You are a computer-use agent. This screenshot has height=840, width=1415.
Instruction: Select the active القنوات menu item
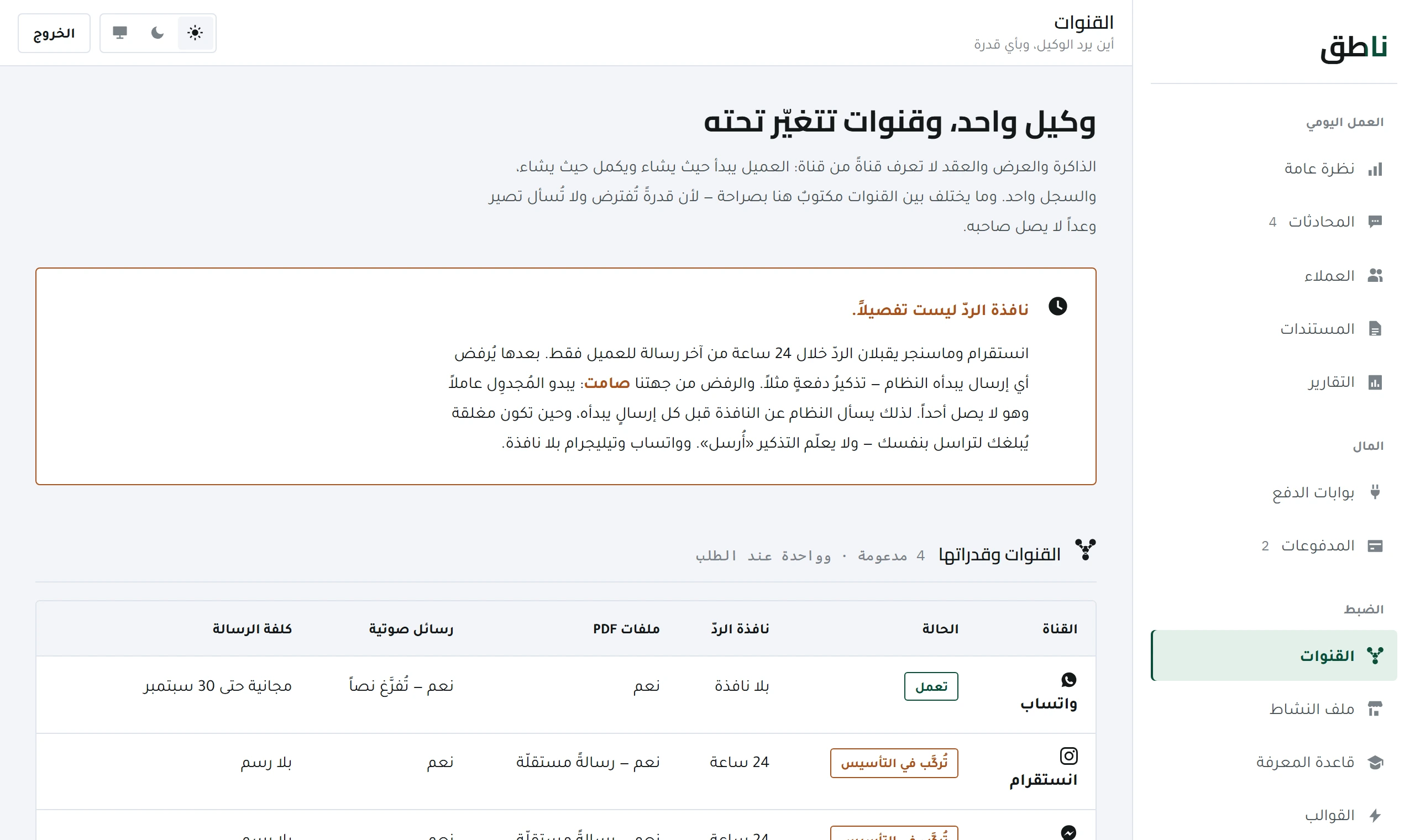tap(1274, 655)
